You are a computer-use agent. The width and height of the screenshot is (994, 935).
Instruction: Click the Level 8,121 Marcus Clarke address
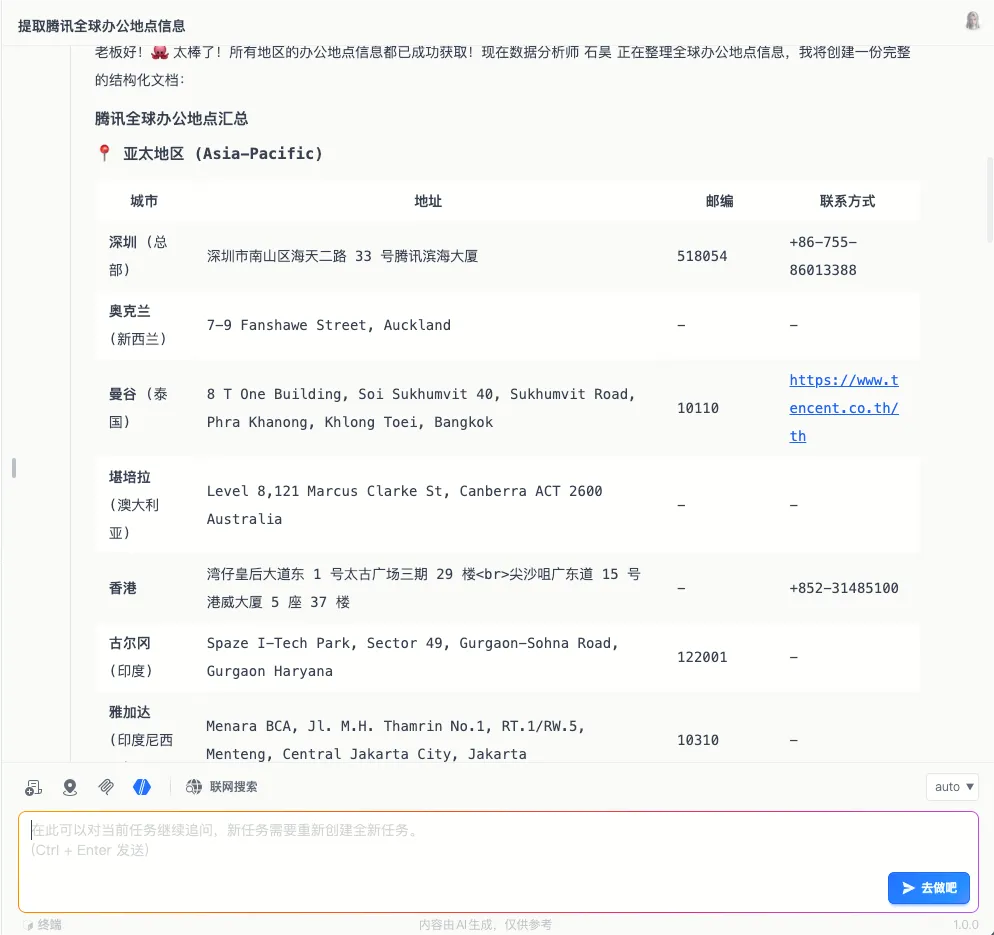[x=404, y=505]
